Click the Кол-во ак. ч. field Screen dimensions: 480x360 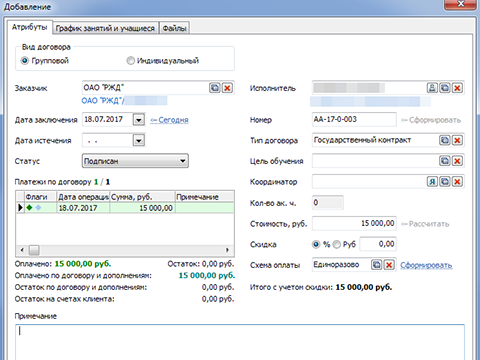coord(328,203)
